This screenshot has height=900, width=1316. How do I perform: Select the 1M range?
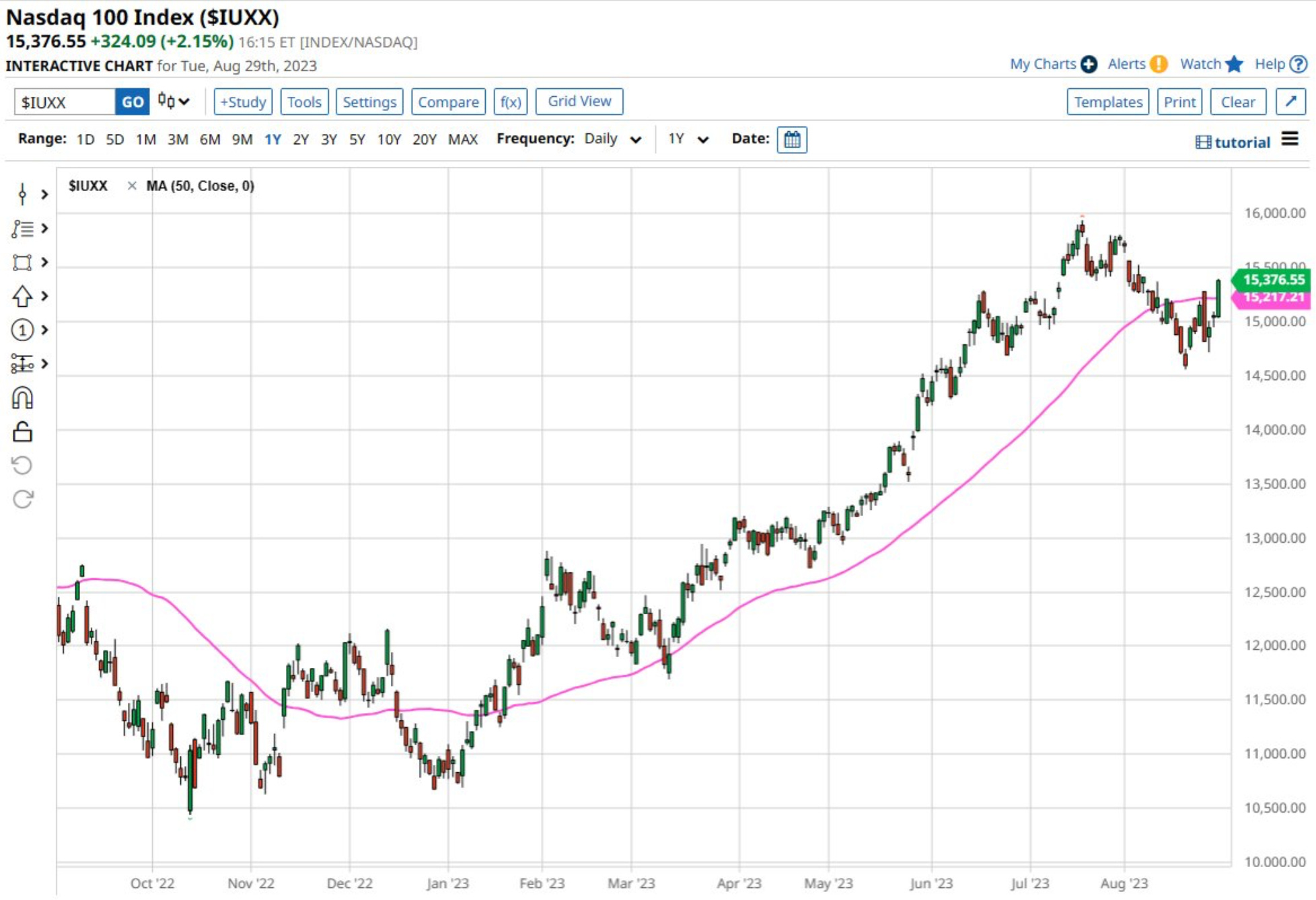coord(146,139)
